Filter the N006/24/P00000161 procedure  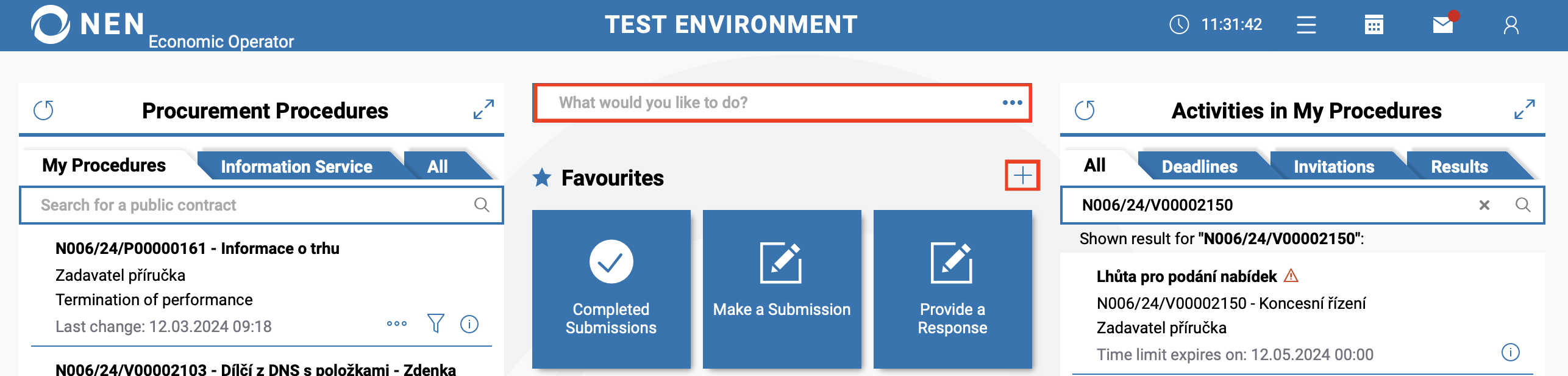[435, 324]
